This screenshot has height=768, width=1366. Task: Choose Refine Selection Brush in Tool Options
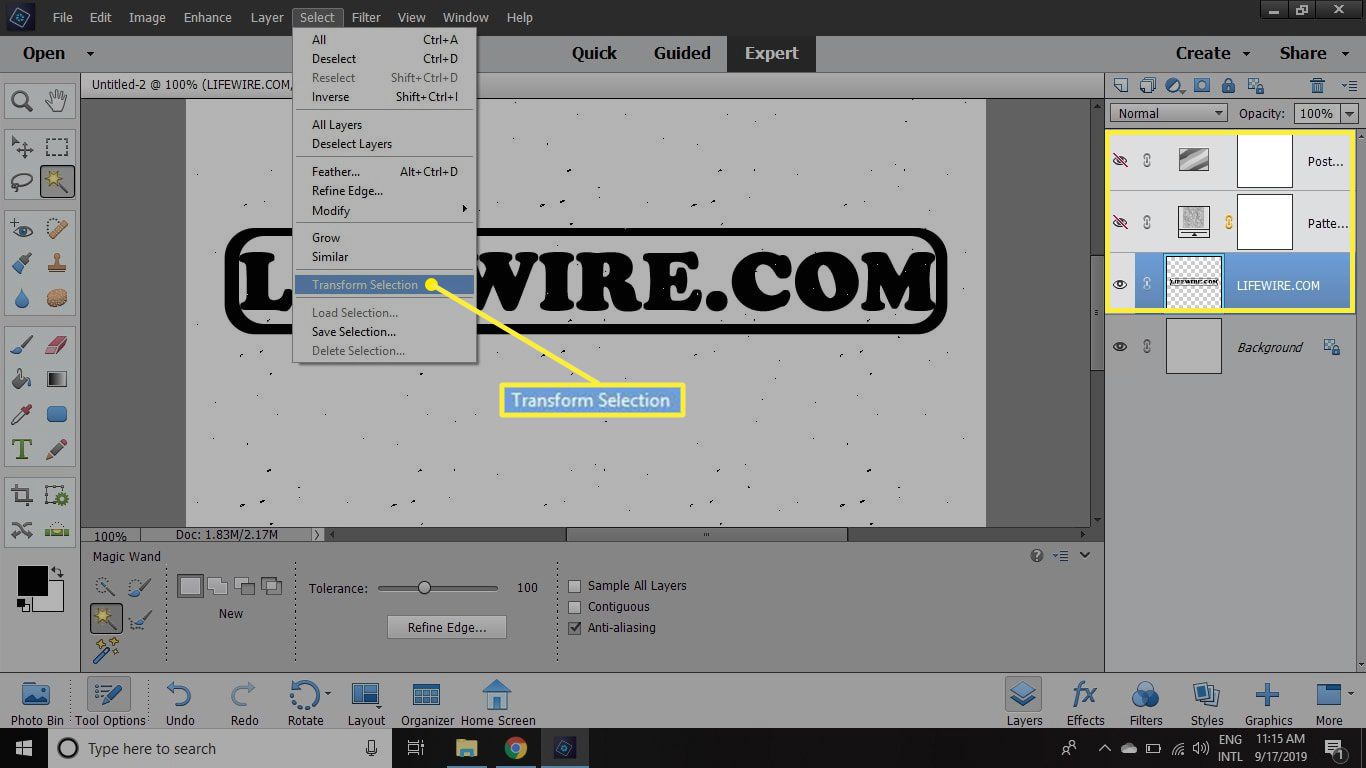coord(140,620)
